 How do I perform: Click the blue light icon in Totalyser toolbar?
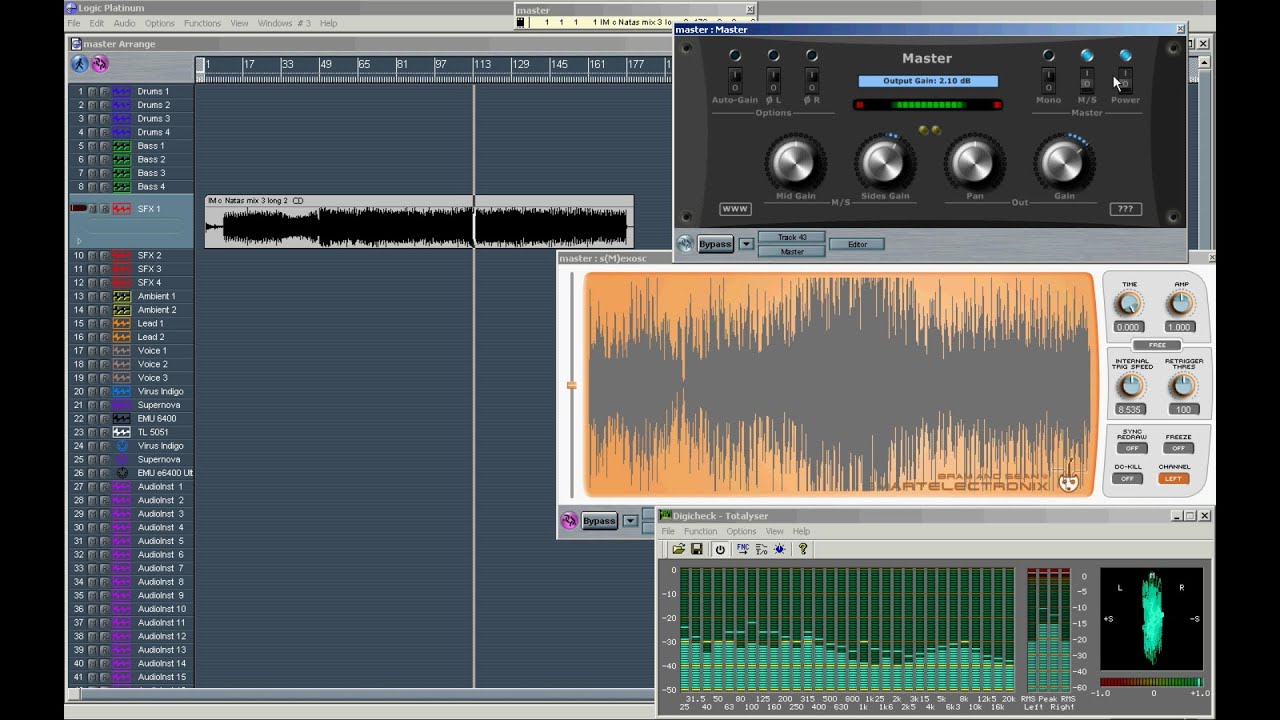pos(779,549)
